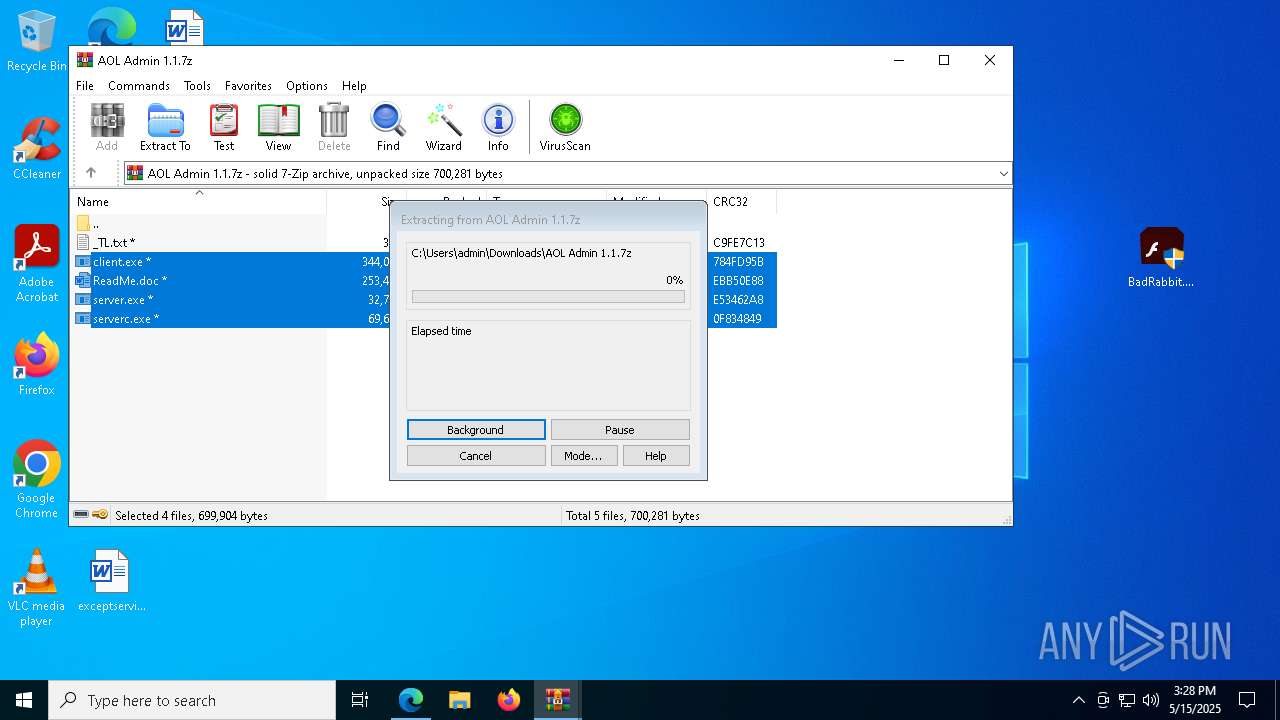This screenshot has height=720, width=1280.
Task: Select VLC media player desktop icon
Action: coord(36,588)
